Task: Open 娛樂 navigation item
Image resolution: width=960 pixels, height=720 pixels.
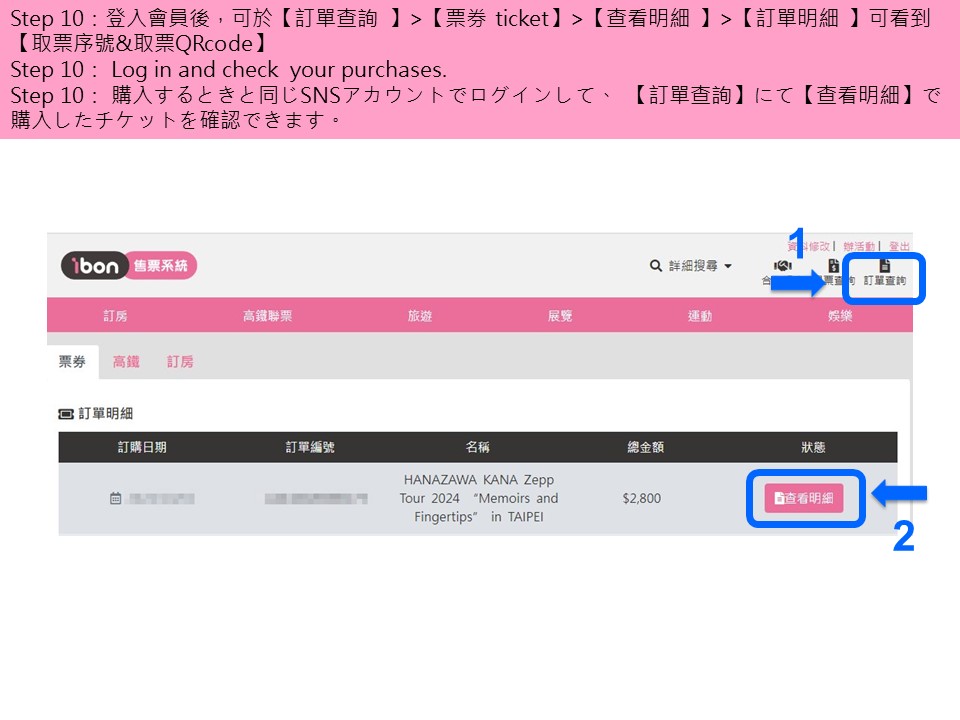Action: click(840, 316)
